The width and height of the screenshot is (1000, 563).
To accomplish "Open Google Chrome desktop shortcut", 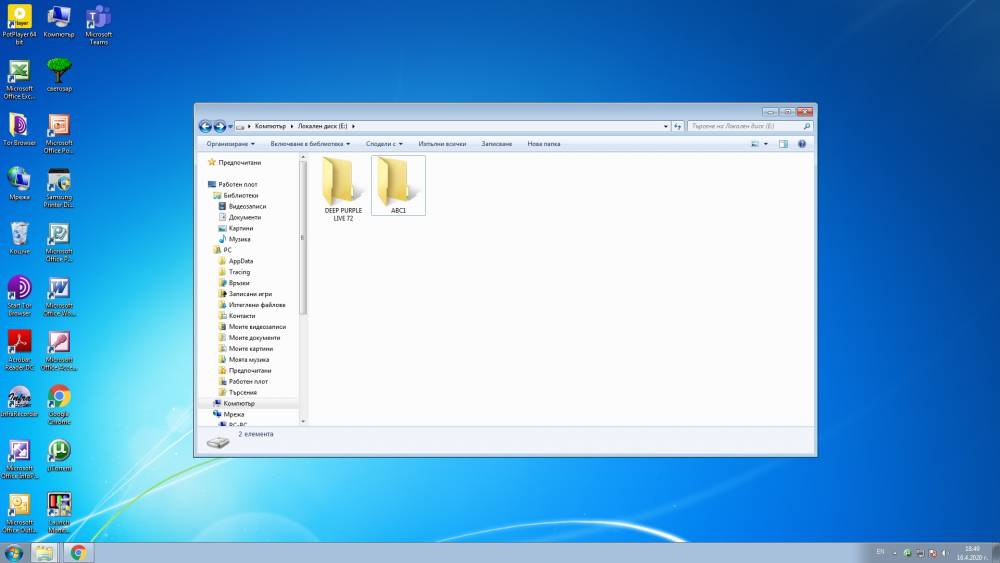I will [x=59, y=405].
